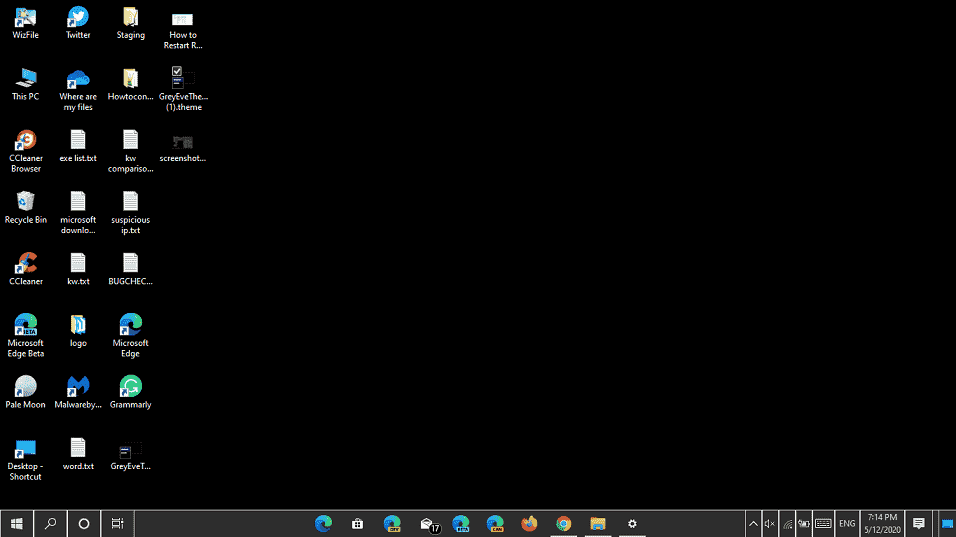The width and height of the screenshot is (956, 537).
Task: Launch Edge Canary from the taskbar
Action: [495, 524]
